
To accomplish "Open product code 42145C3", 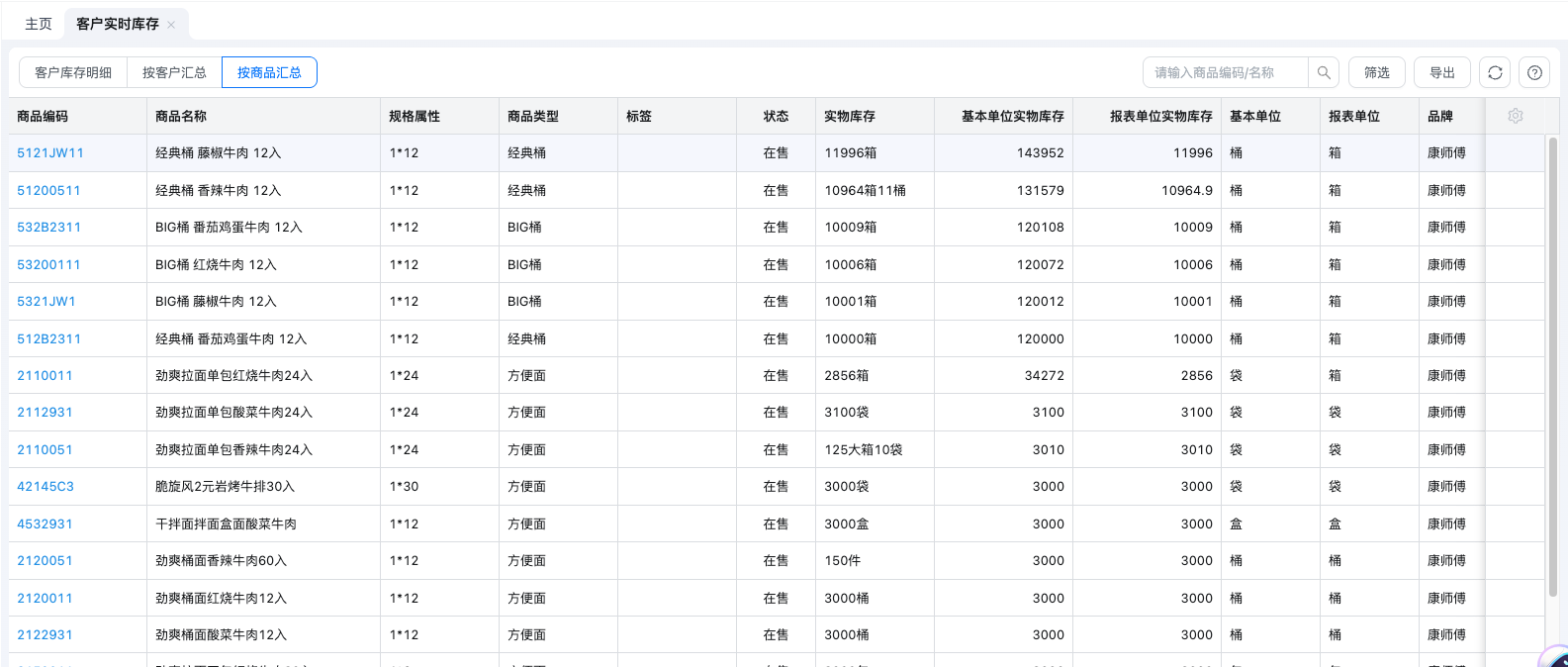I will (46, 487).
